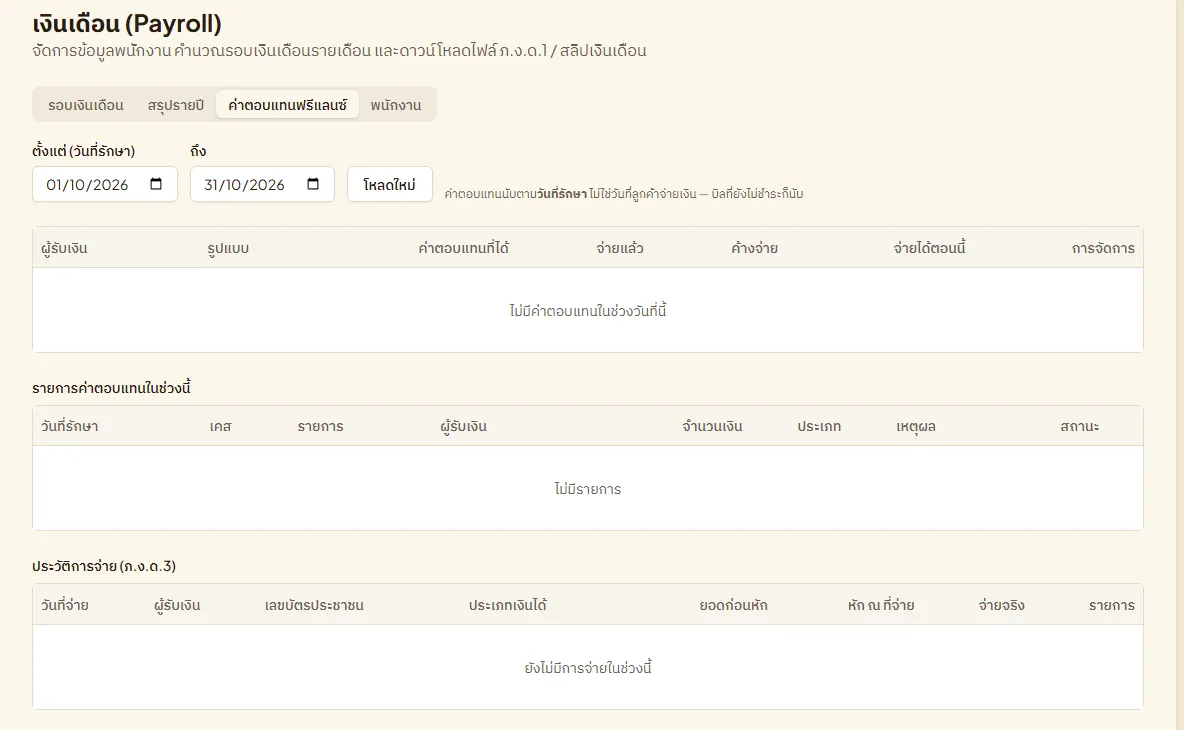This screenshot has height=730, width=1184.
Task: Click the เหตุผล column header
Action: point(916,427)
